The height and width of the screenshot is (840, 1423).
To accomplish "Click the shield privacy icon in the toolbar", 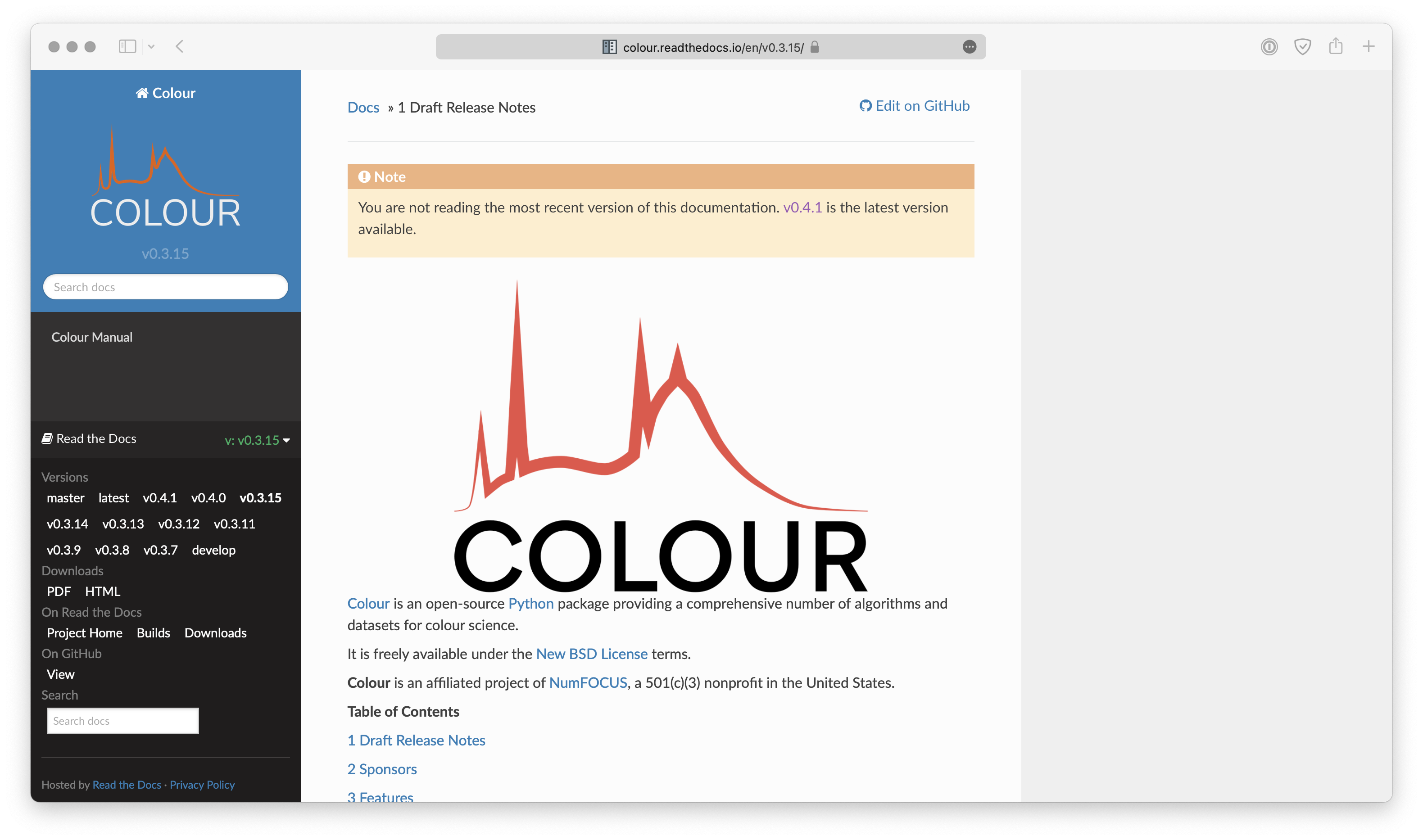I will (1303, 46).
